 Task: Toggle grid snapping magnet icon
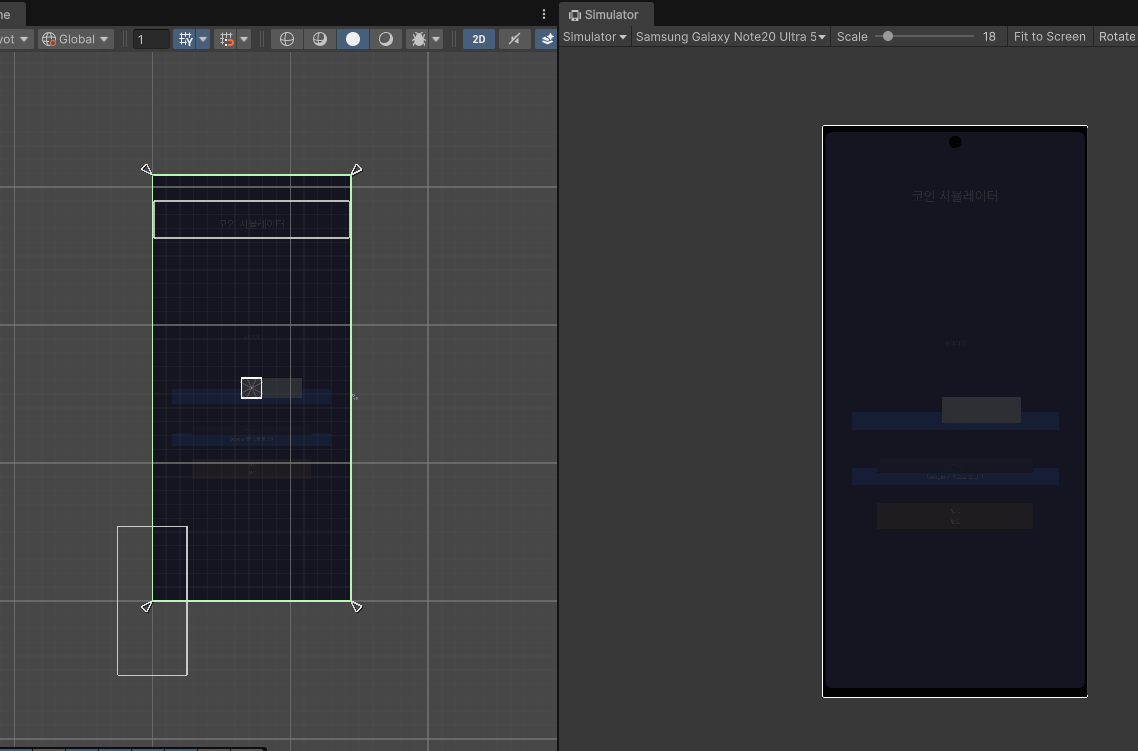coord(226,39)
